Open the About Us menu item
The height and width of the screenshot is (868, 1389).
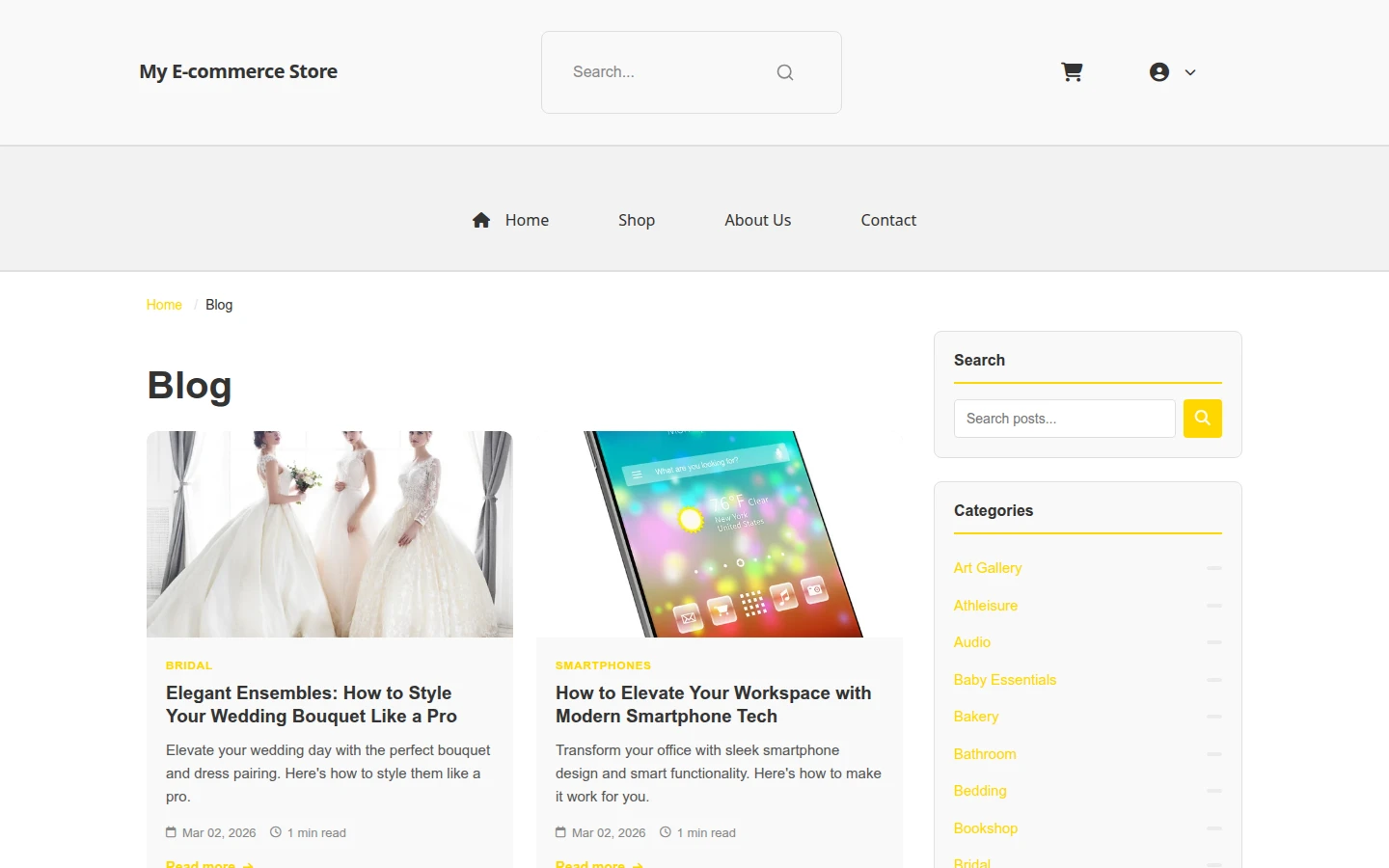[x=758, y=220]
